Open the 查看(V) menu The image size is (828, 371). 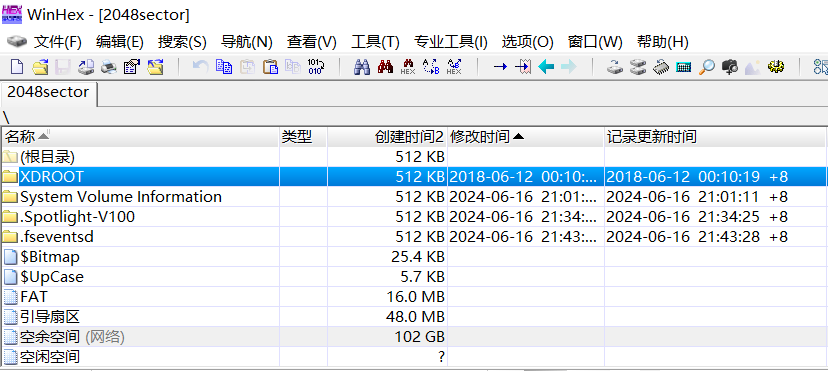point(312,42)
